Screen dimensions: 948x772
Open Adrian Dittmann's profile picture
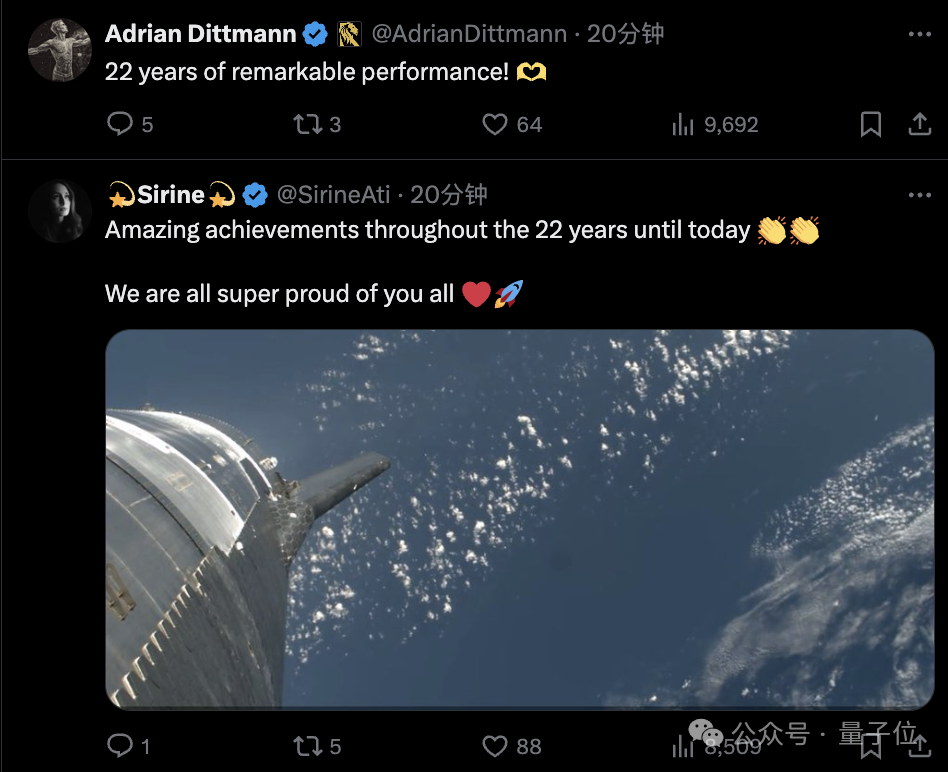60,50
